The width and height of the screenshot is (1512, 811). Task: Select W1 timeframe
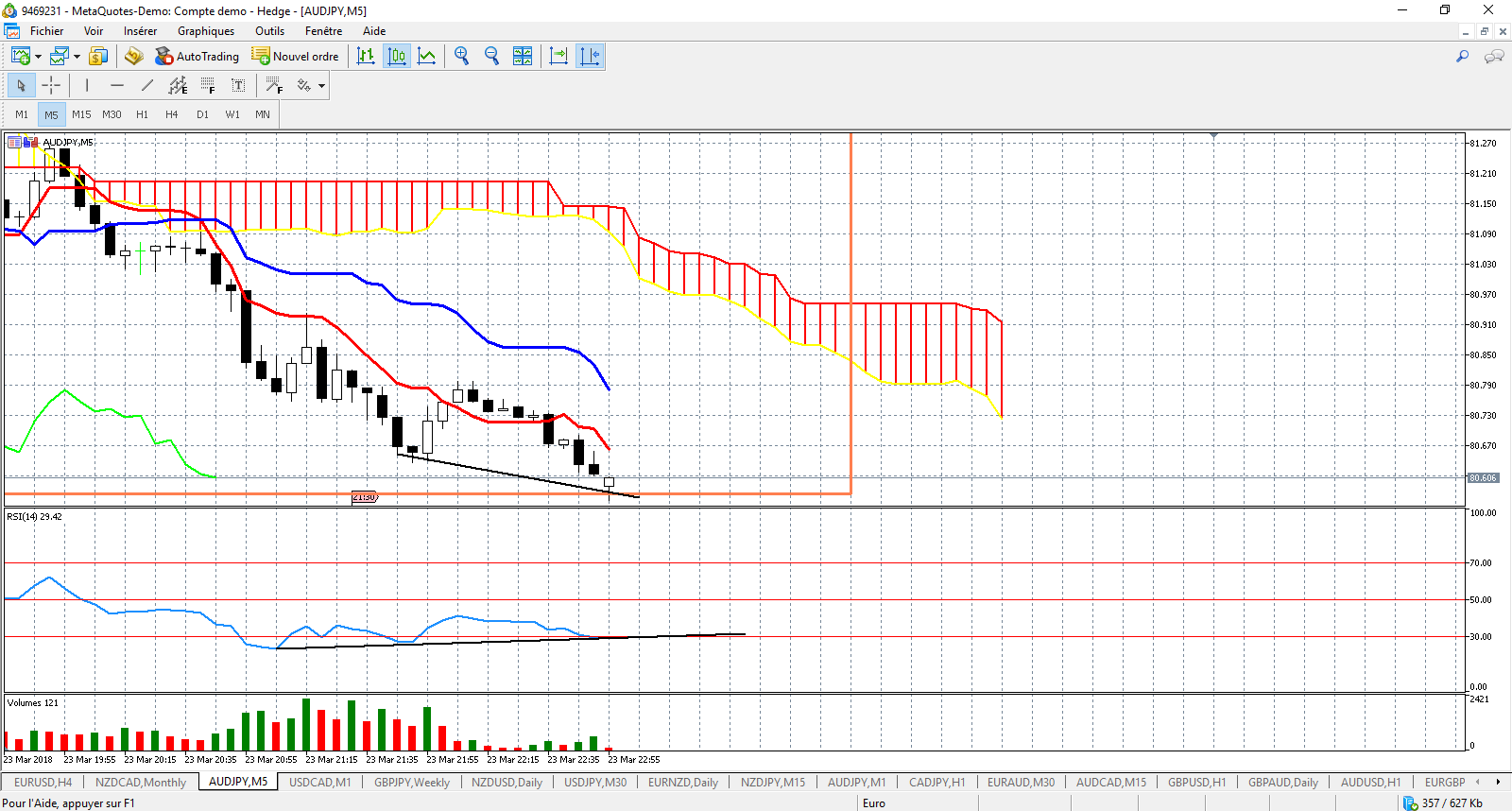point(232,114)
